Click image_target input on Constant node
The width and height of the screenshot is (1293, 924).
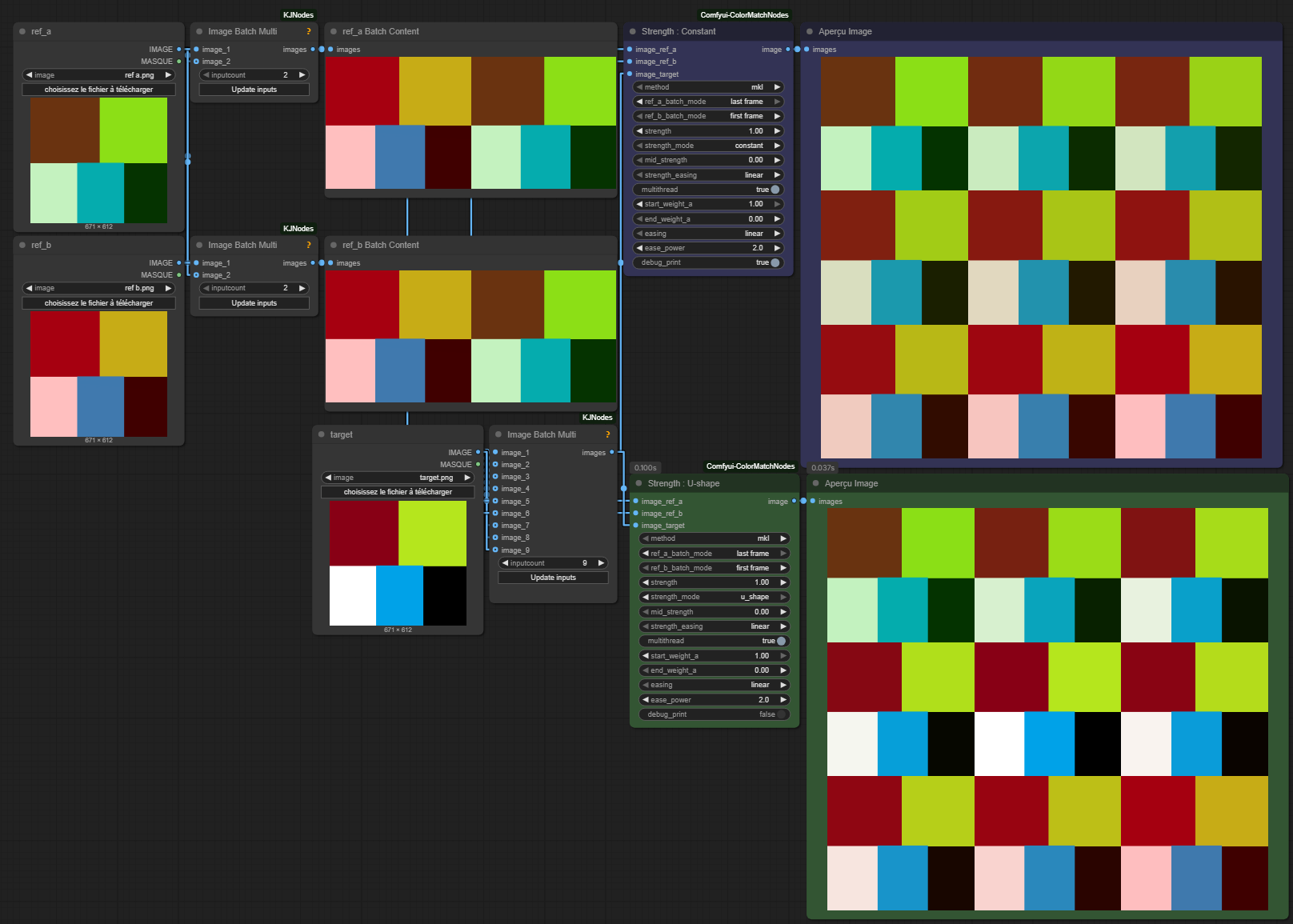point(630,74)
